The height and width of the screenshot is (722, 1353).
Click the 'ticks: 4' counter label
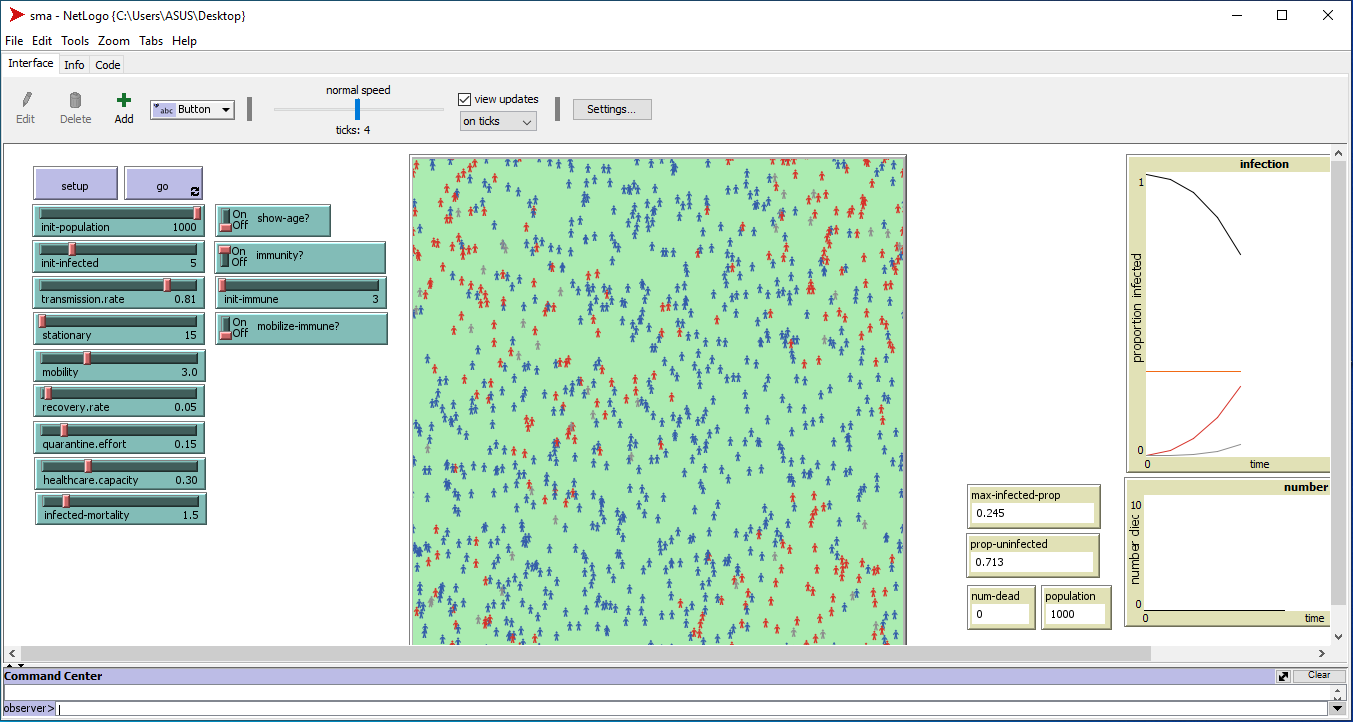[x=353, y=130]
